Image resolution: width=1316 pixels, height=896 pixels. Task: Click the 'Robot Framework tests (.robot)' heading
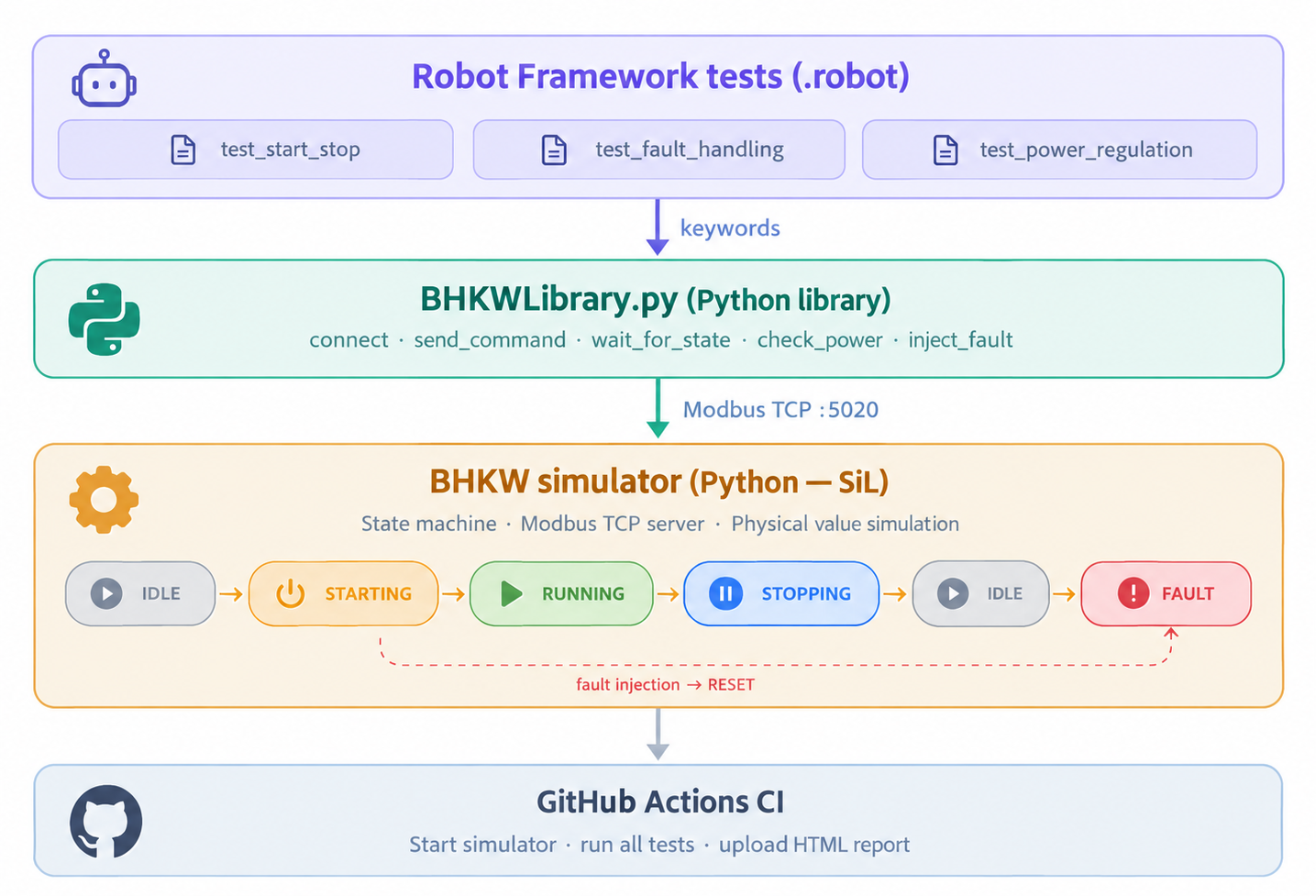[x=660, y=76]
